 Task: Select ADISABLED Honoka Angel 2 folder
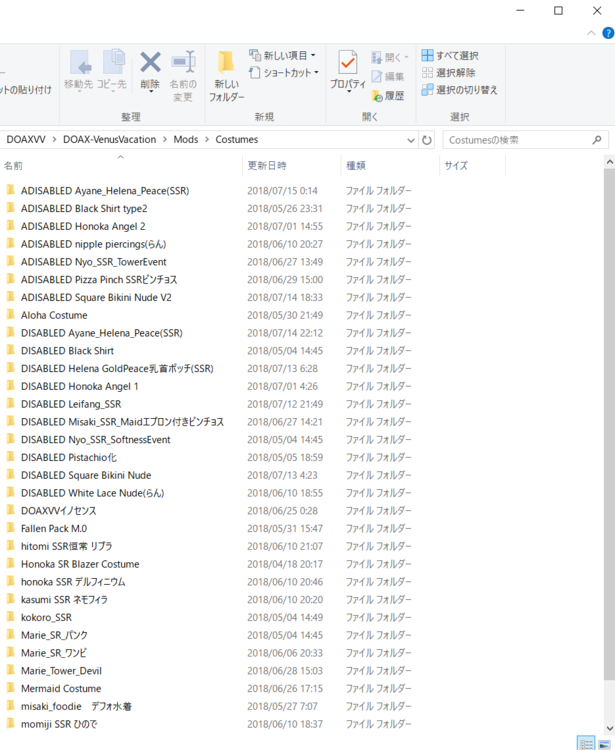[83, 226]
